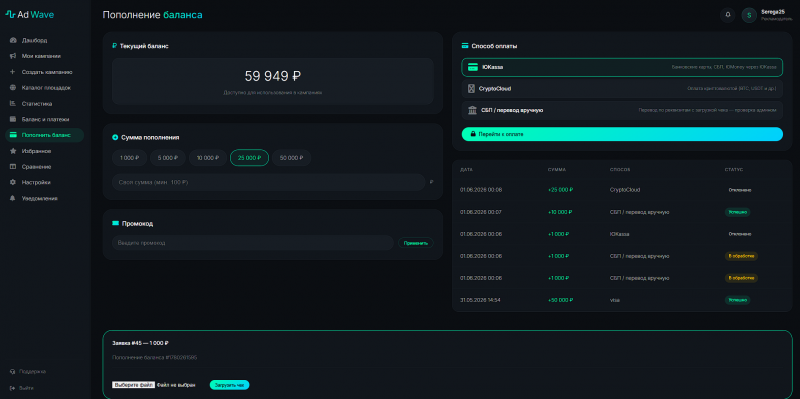
Task: Click the star icon for Избранное
Action: tap(13, 151)
